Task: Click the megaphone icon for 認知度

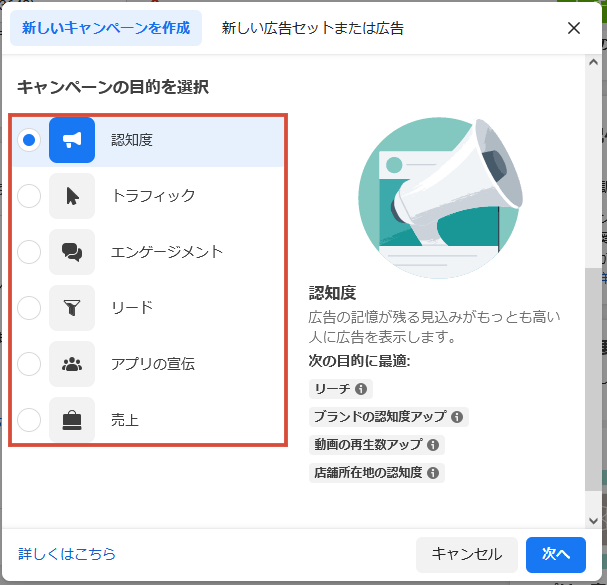Action: click(x=72, y=140)
